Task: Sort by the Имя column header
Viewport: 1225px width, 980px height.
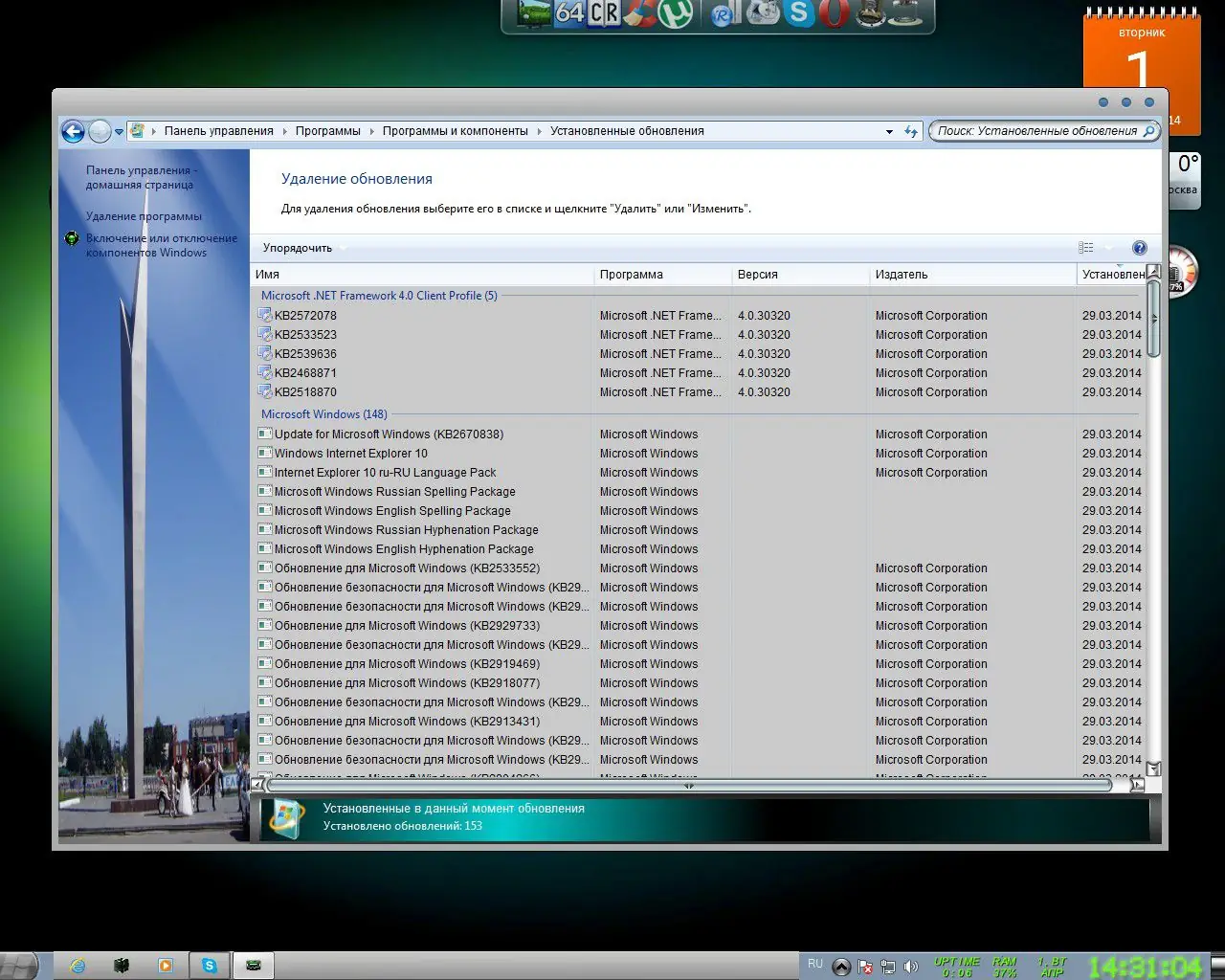Action: pos(422,275)
